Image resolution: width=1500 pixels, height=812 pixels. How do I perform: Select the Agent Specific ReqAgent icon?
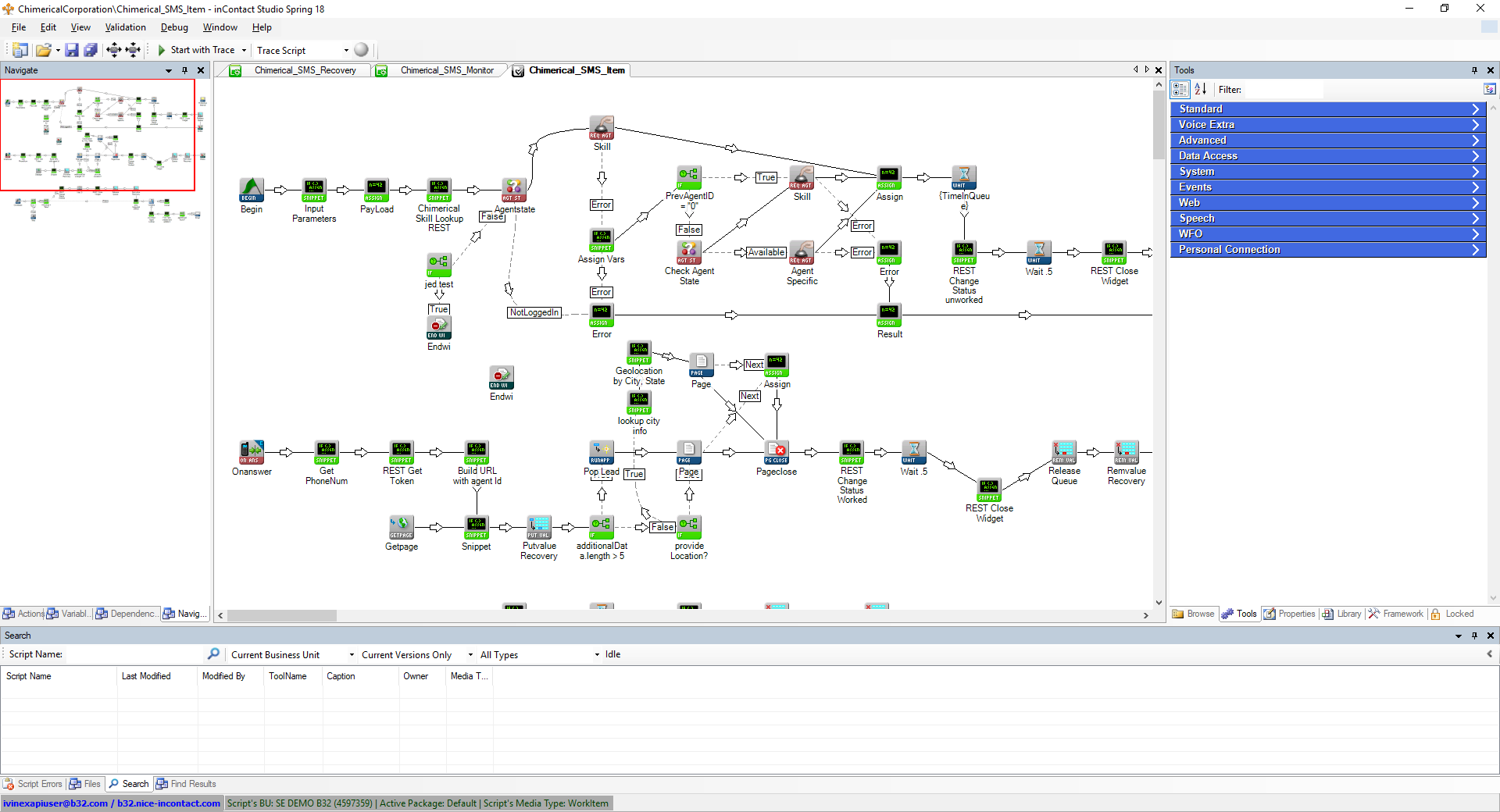(802, 252)
